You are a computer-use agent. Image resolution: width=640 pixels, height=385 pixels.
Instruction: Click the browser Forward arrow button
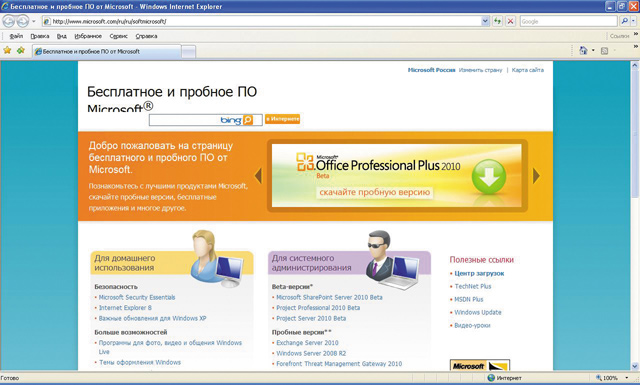23,21
